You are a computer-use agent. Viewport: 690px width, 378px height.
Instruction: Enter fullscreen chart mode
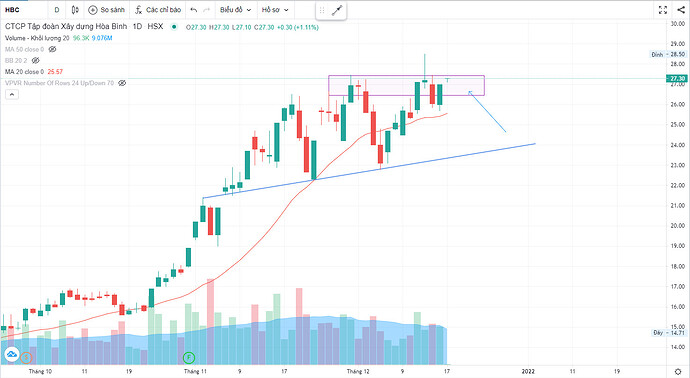click(663, 10)
